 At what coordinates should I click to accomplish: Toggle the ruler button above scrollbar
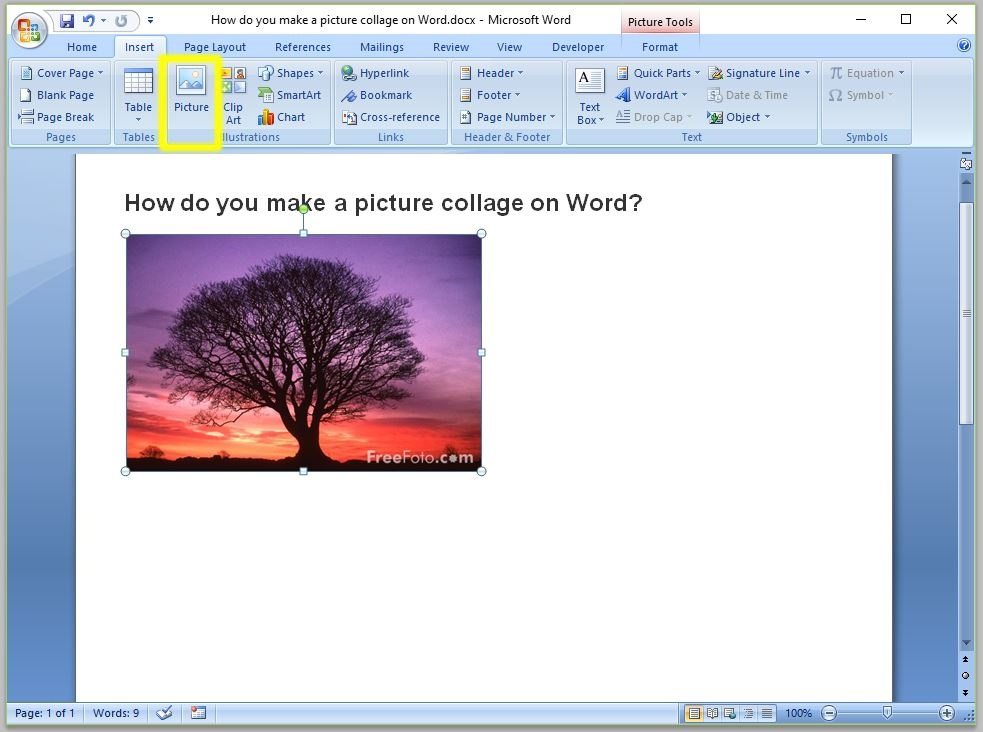966,163
